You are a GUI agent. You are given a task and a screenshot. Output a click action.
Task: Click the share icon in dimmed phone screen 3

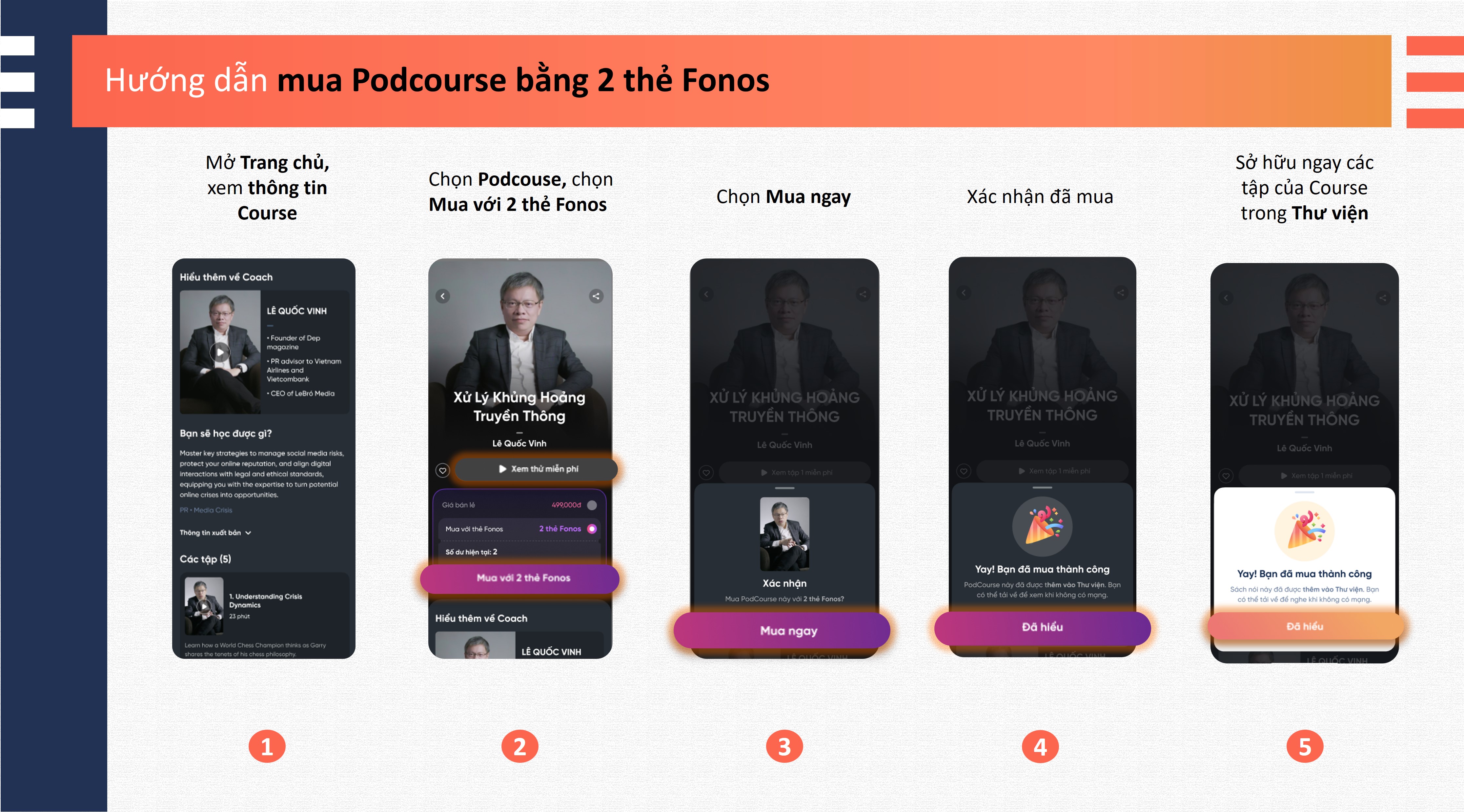(x=863, y=294)
